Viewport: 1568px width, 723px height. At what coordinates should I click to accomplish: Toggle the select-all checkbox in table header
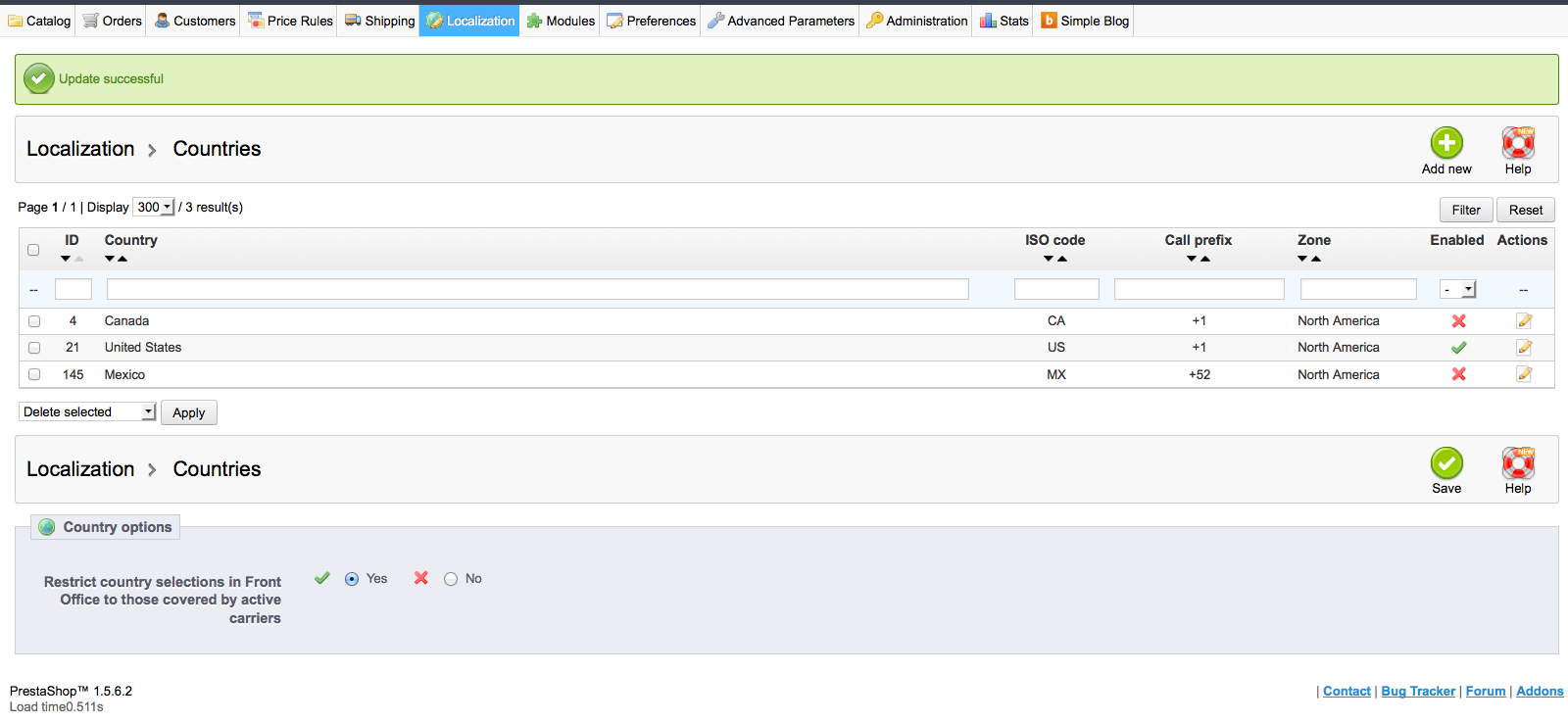[x=33, y=250]
